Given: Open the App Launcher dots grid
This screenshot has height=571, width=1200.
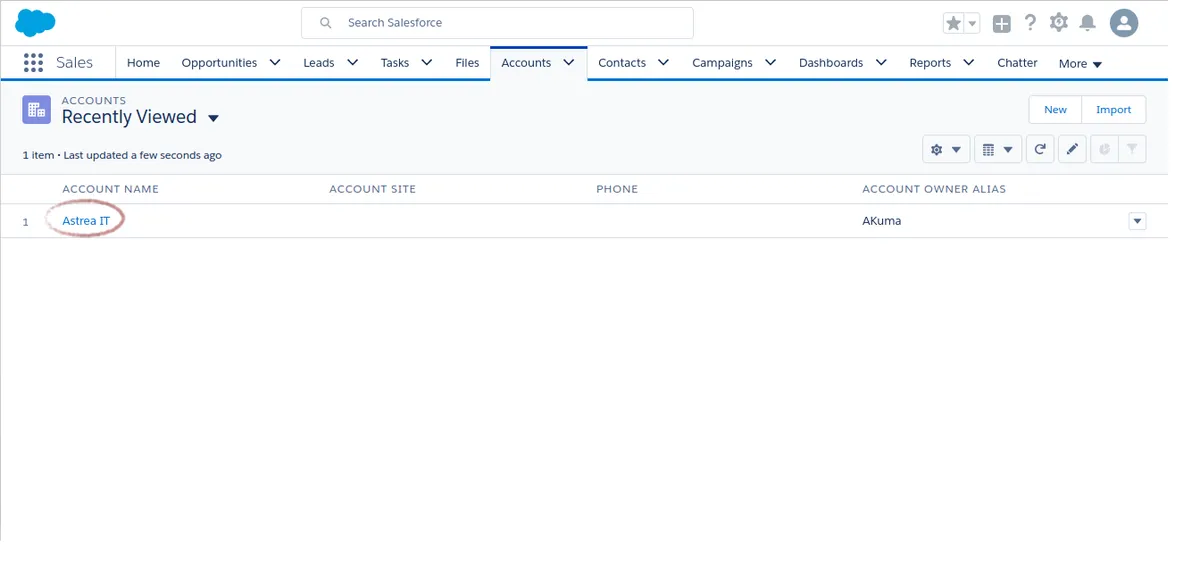Looking at the screenshot, I should (33, 62).
